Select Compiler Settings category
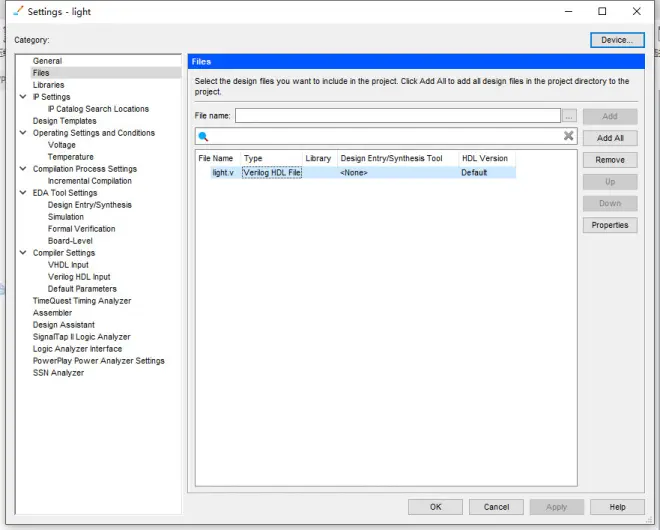Viewport: 660px width, 530px height. click(x=64, y=253)
